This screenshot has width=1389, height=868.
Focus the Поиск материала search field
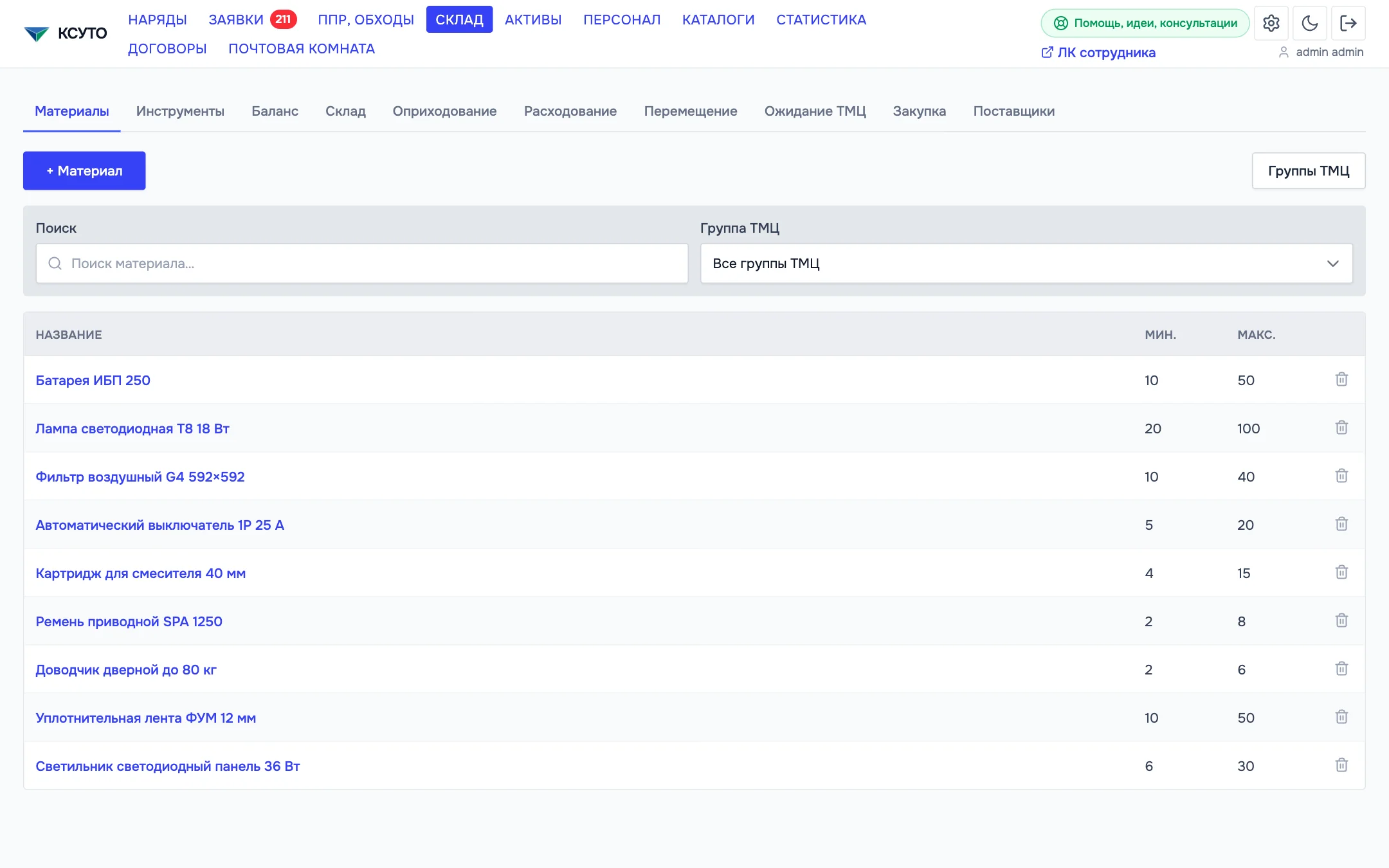[x=362, y=264]
